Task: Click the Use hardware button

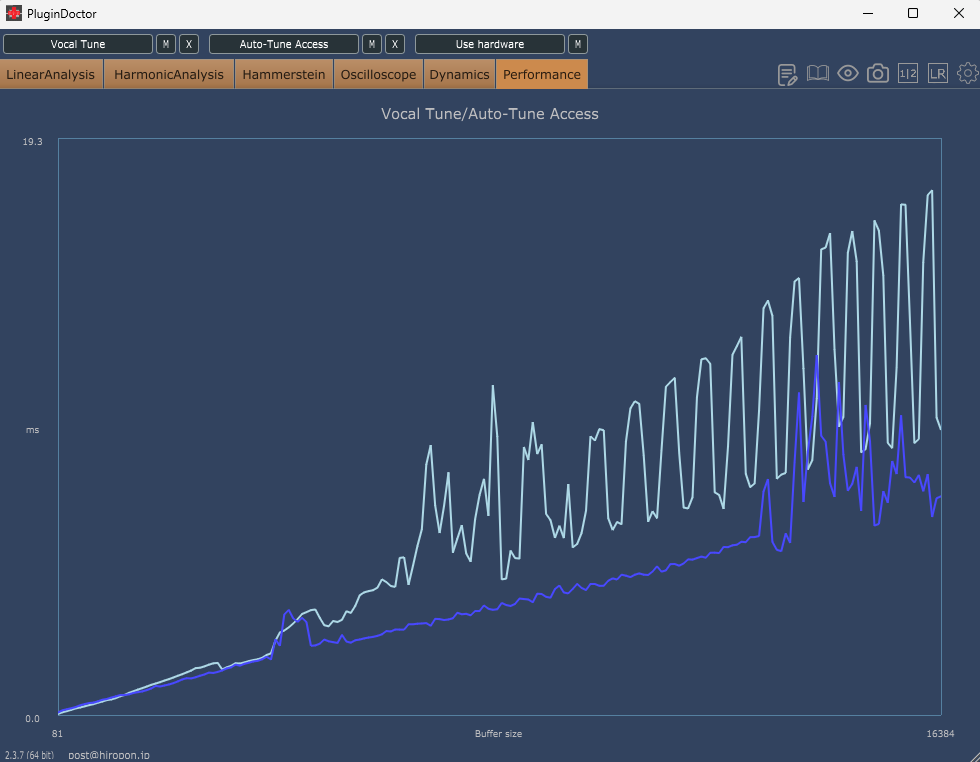Action: click(x=490, y=44)
